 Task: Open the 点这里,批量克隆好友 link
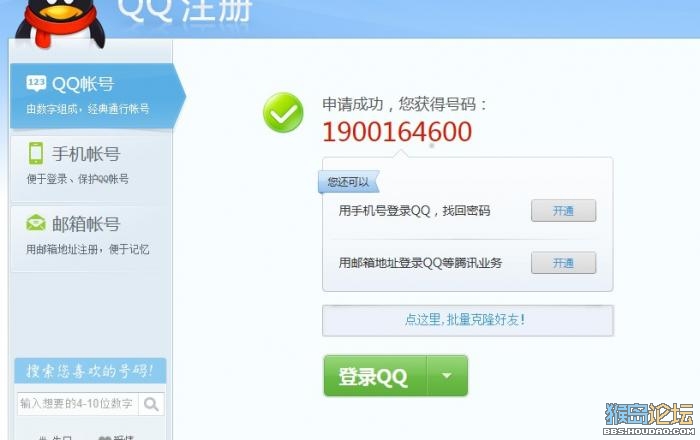click(467, 320)
